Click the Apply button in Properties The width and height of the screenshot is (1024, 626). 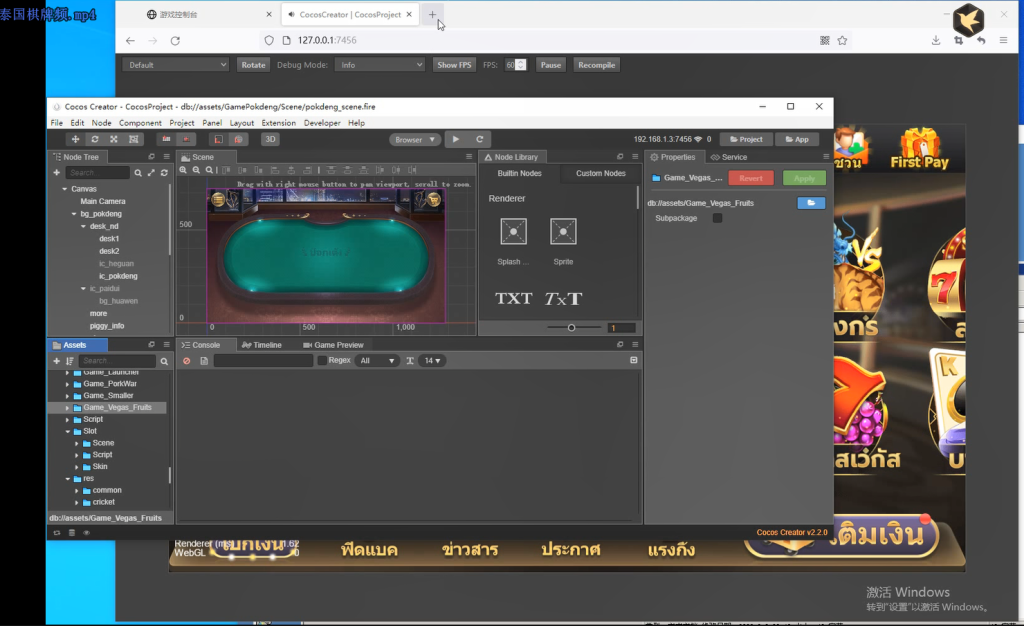click(802, 177)
